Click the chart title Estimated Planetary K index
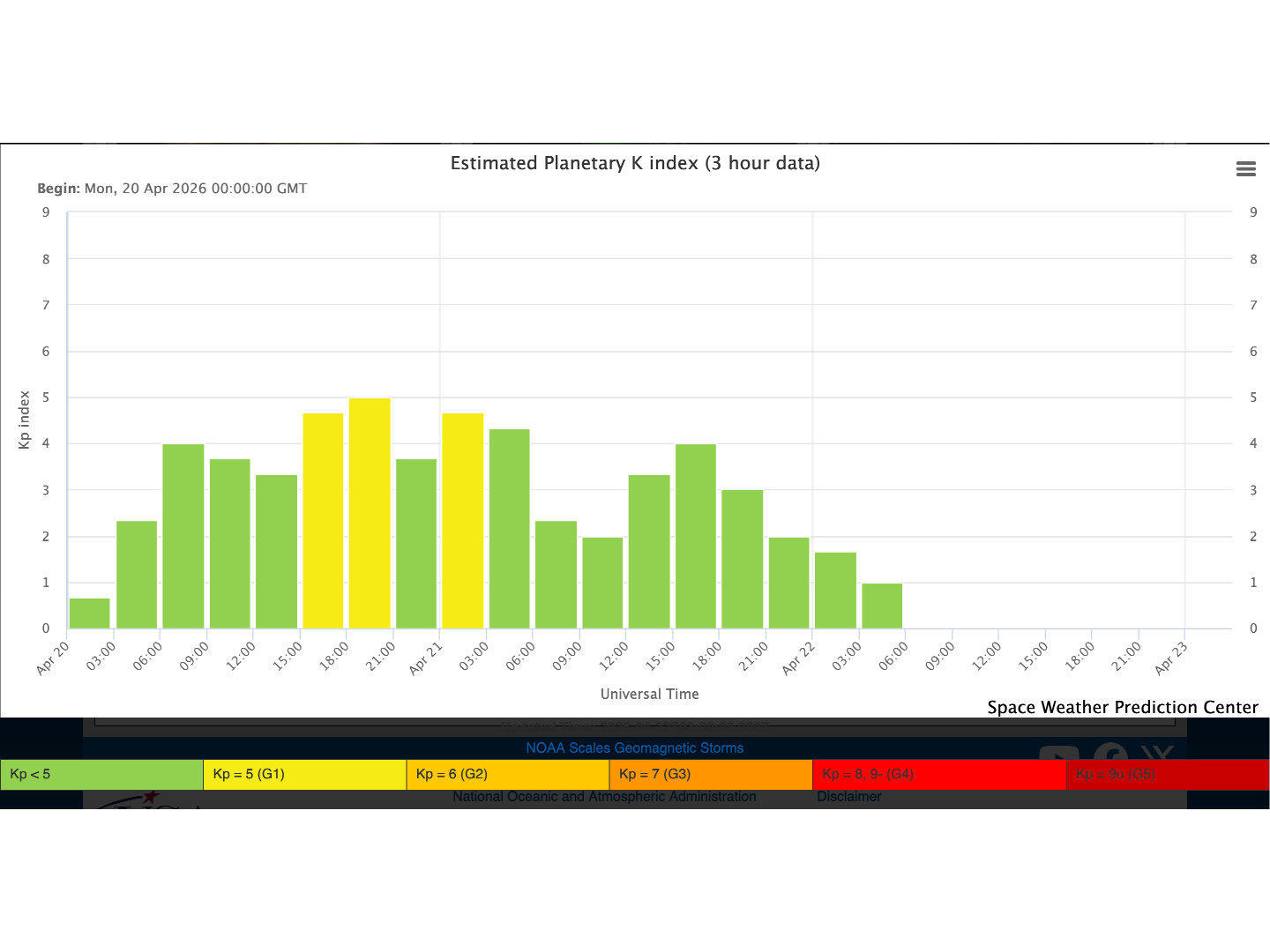Viewport: 1270px width, 952px height. point(635,163)
